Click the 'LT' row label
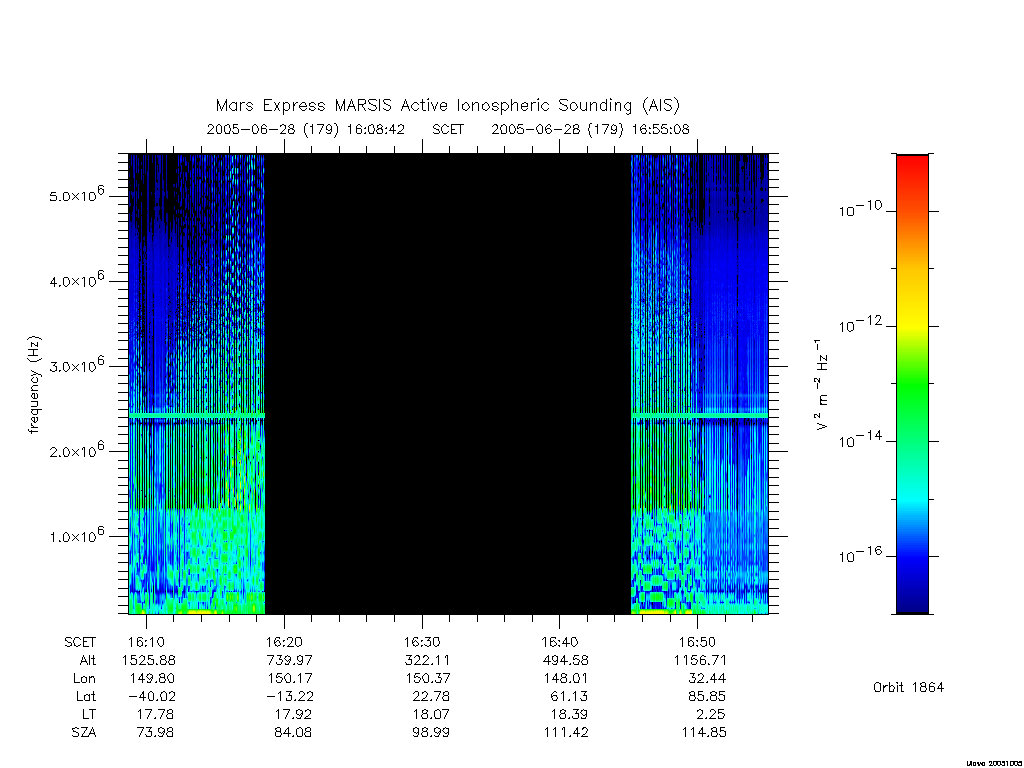 click(x=89, y=714)
